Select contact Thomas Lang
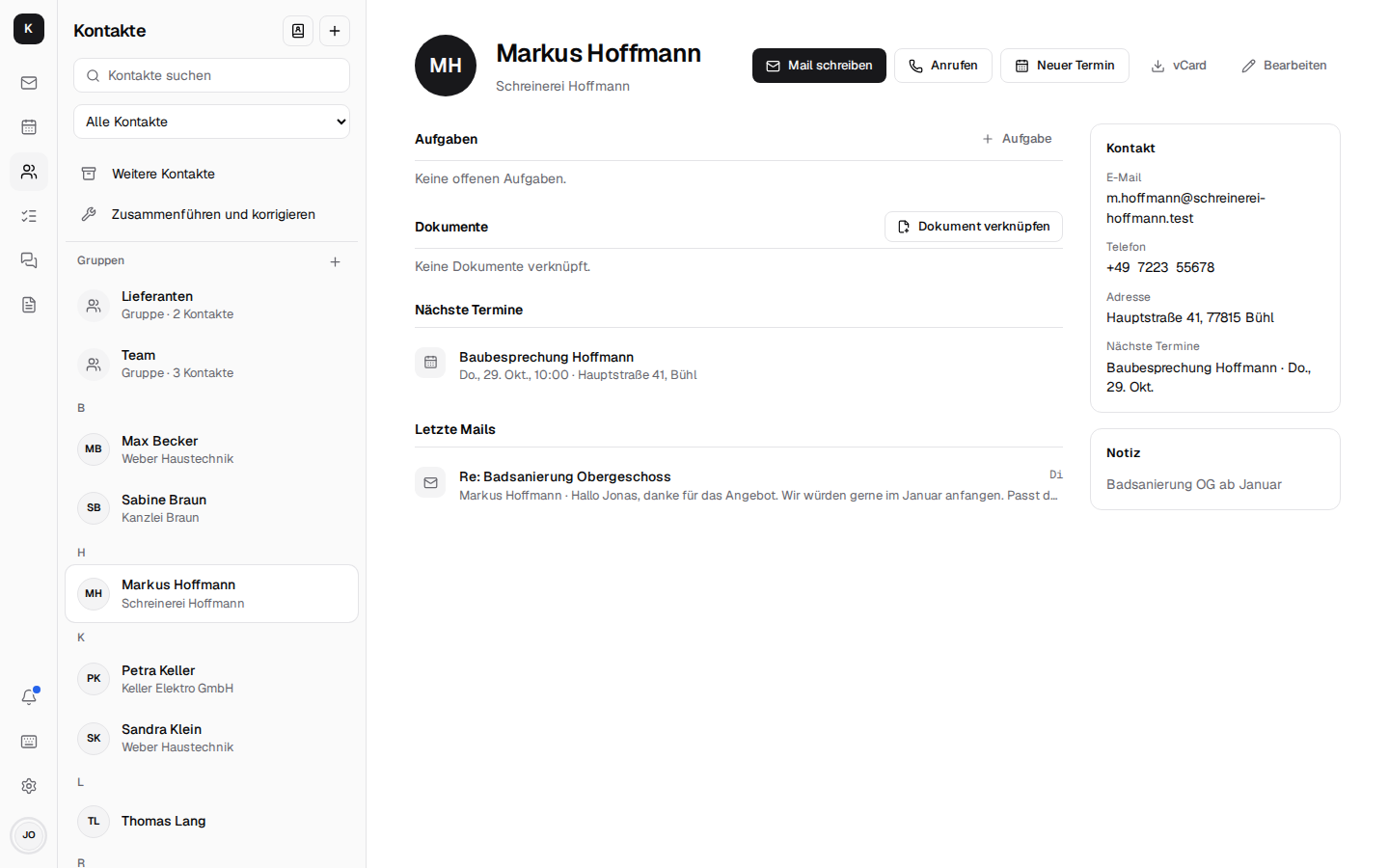The width and height of the screenshot is (1389, 868). point(211,822)
